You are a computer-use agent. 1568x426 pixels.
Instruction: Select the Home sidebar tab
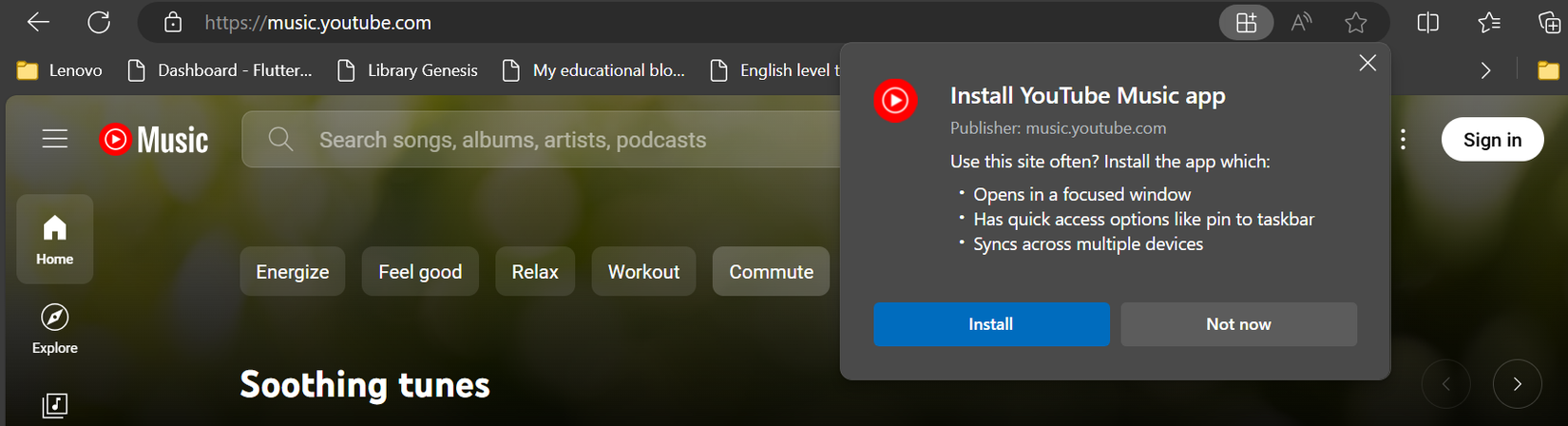point(55,239)
